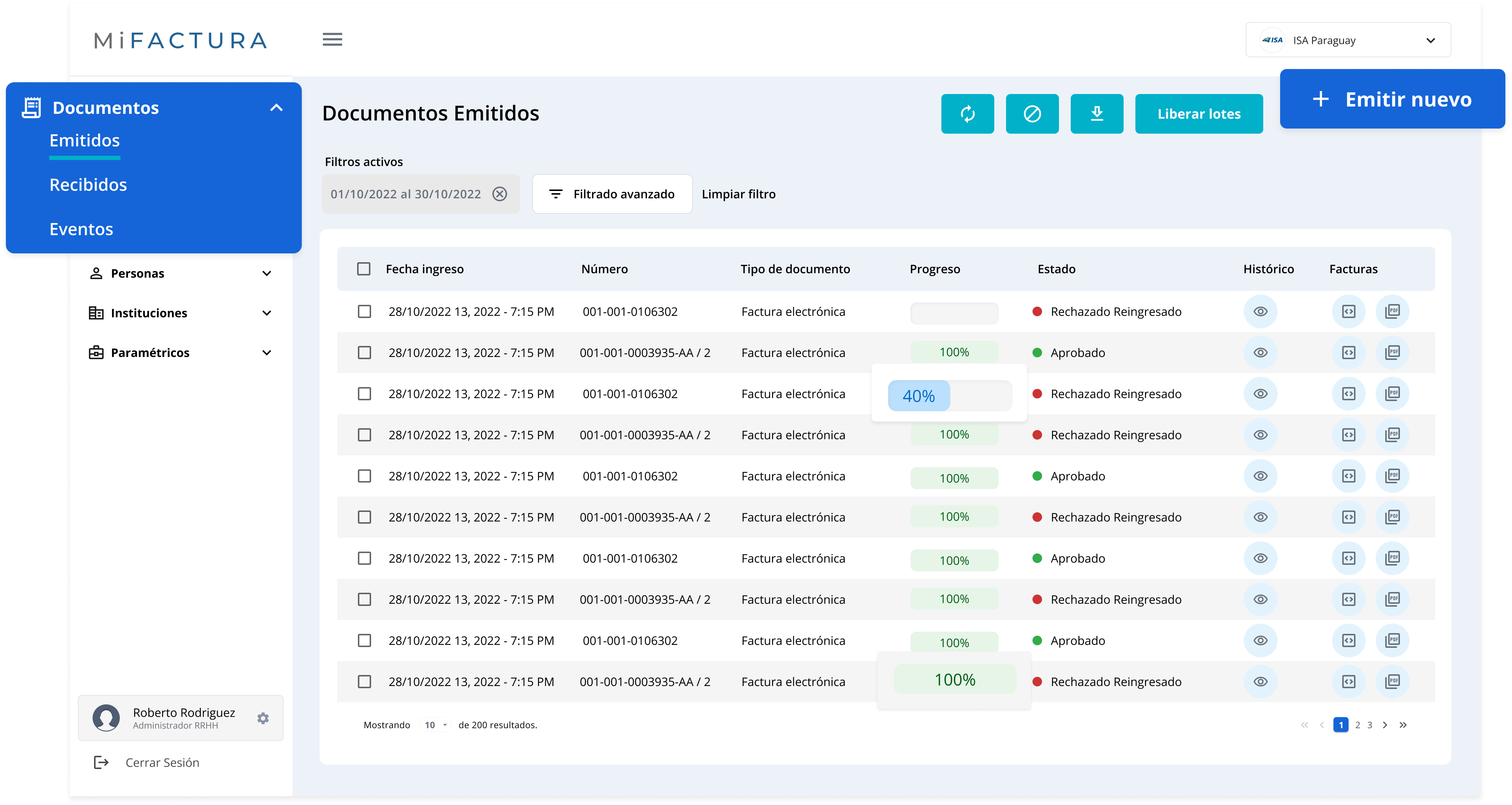Click the 100% progress bar in last row

click(x=954, y=679)
